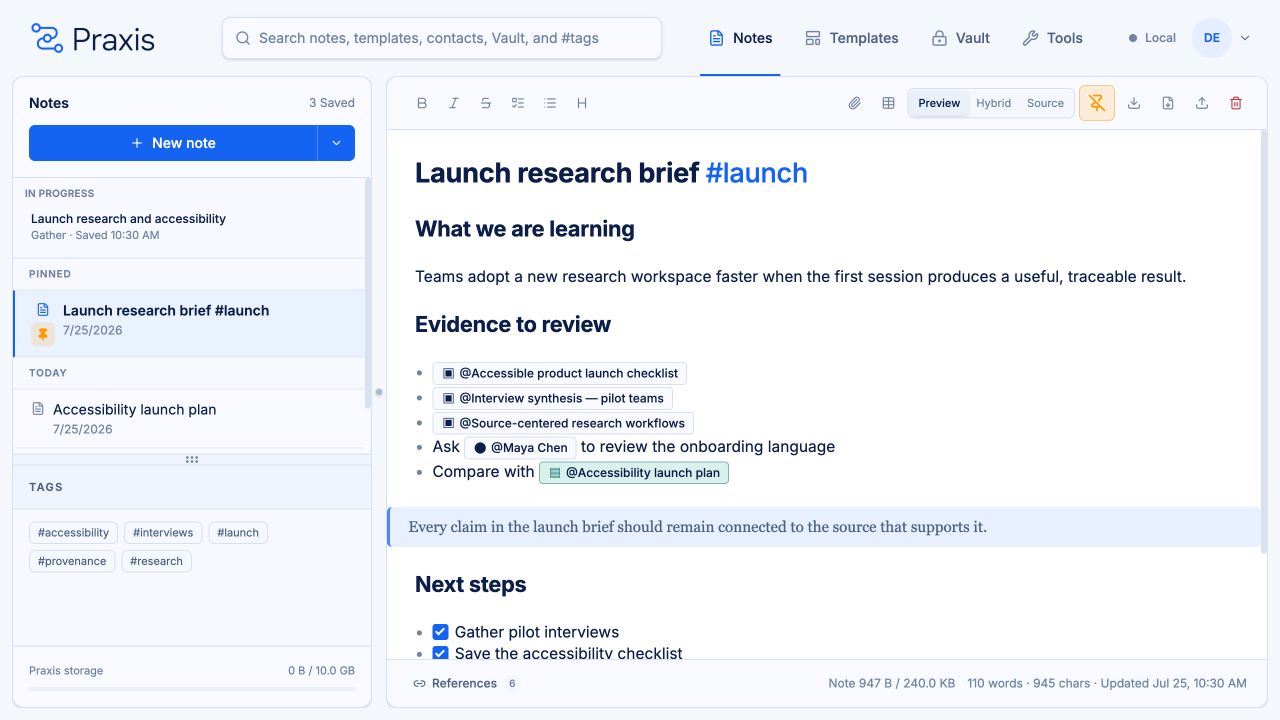Click the #launch tag in the note title
The height and width of the screenshot is (720, 1280).
[x=756, y=172]
